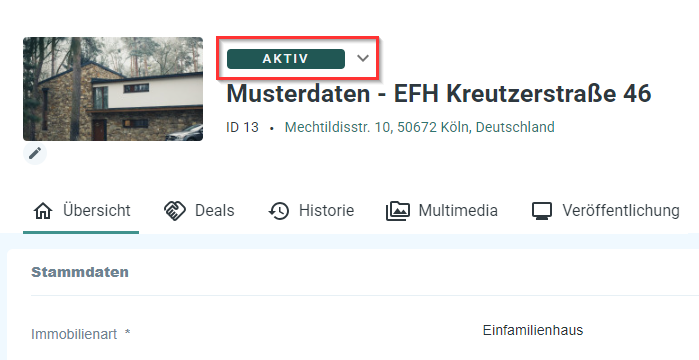Switch to the Übersicht tab

[x=81, y=210]
